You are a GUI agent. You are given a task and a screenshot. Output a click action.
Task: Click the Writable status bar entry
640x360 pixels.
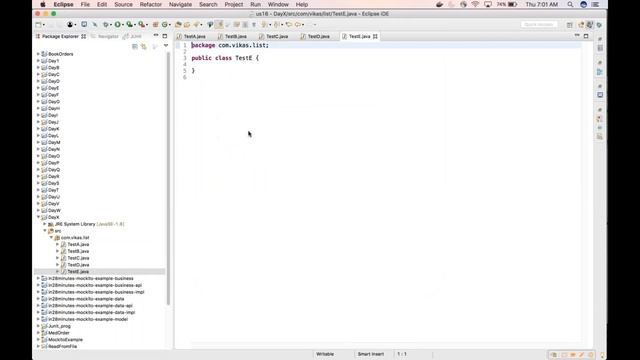pyautogui.click(x=325, y=354)
